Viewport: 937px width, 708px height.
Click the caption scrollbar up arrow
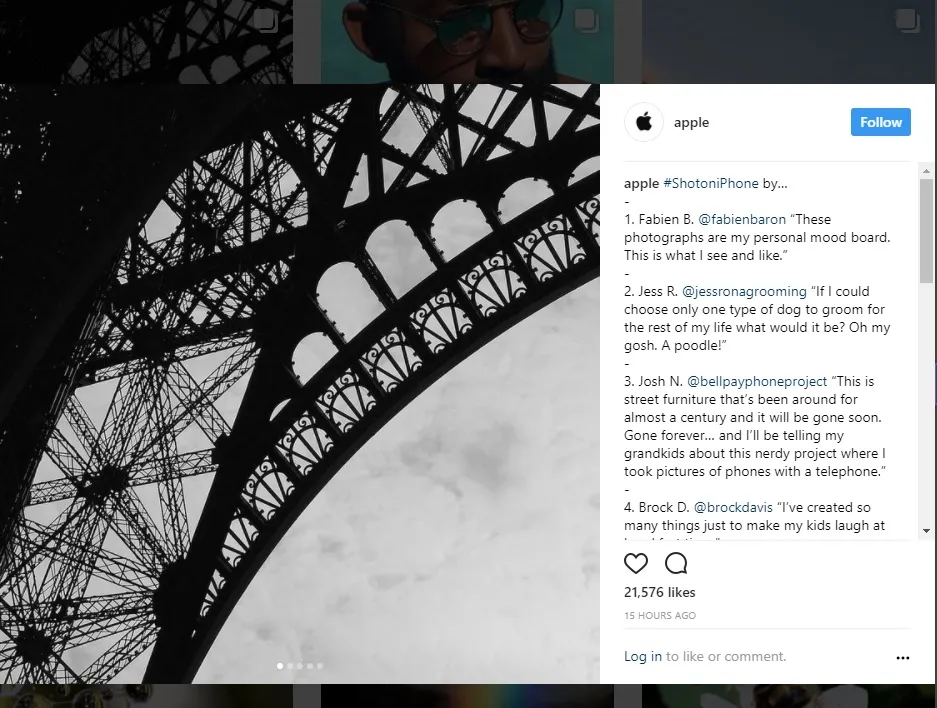click(926, 171)
